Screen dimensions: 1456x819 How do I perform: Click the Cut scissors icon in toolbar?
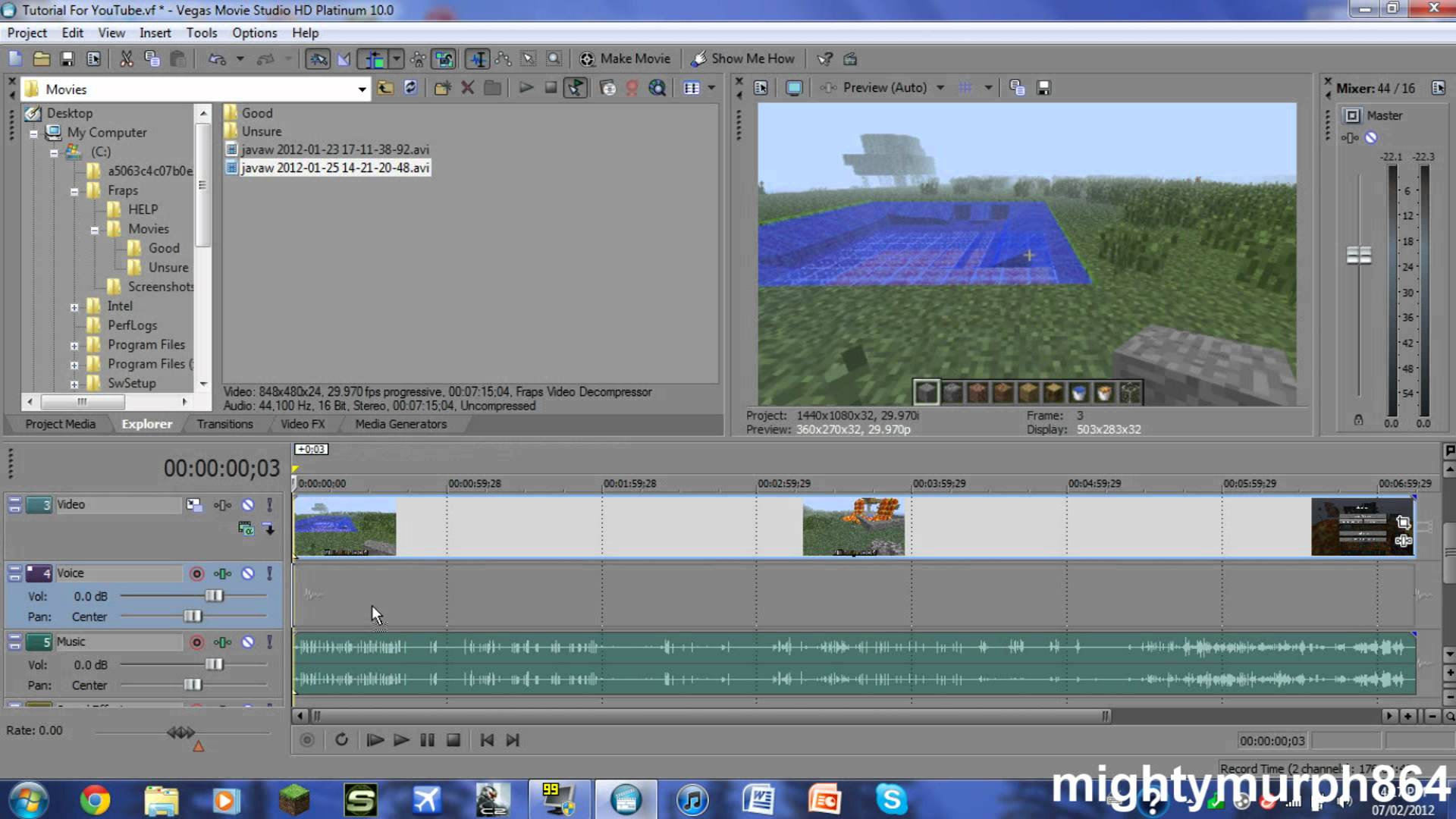[x=126, y=58]
